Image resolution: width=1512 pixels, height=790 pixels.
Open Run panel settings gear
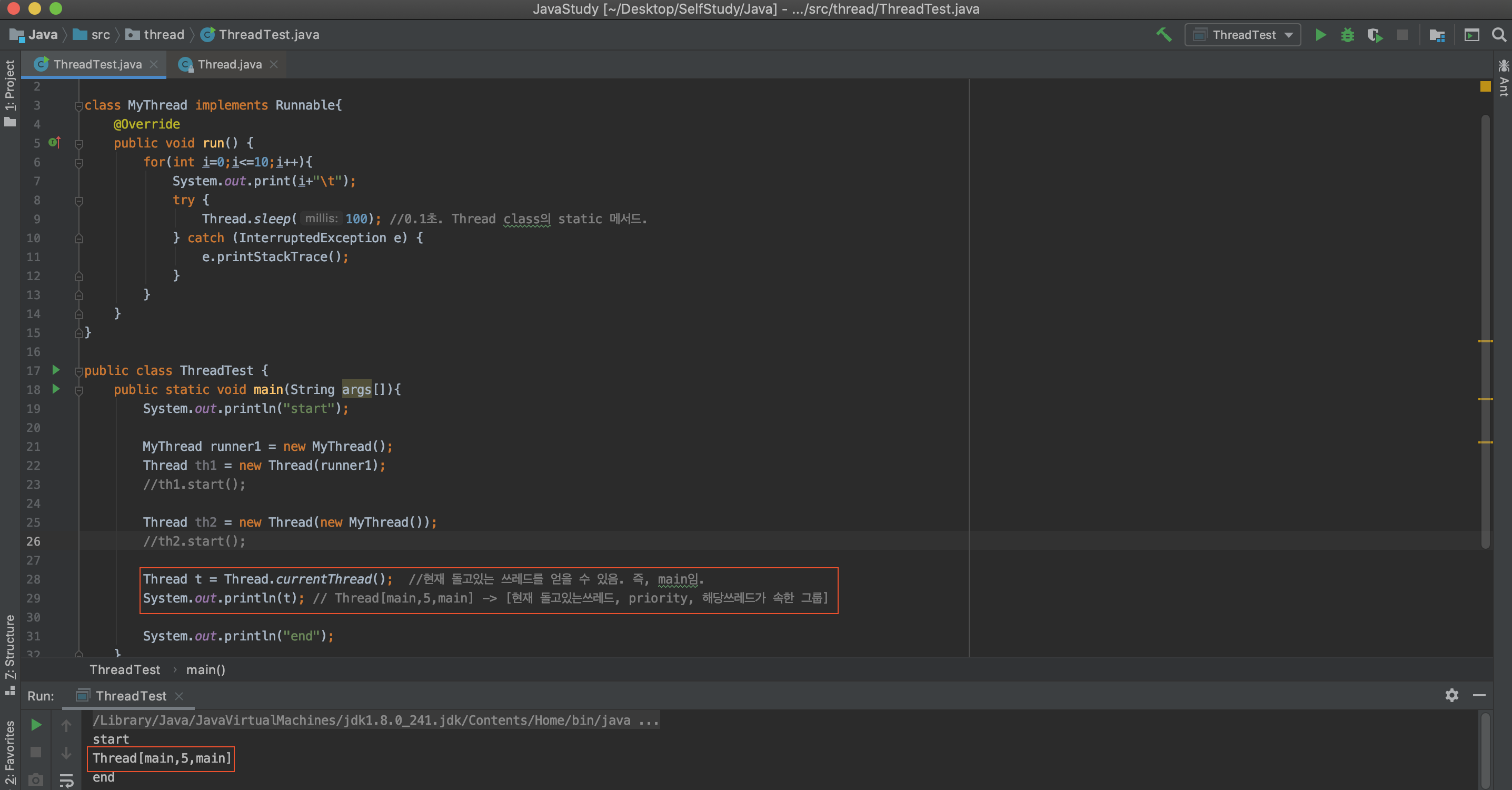(1451, 695)
